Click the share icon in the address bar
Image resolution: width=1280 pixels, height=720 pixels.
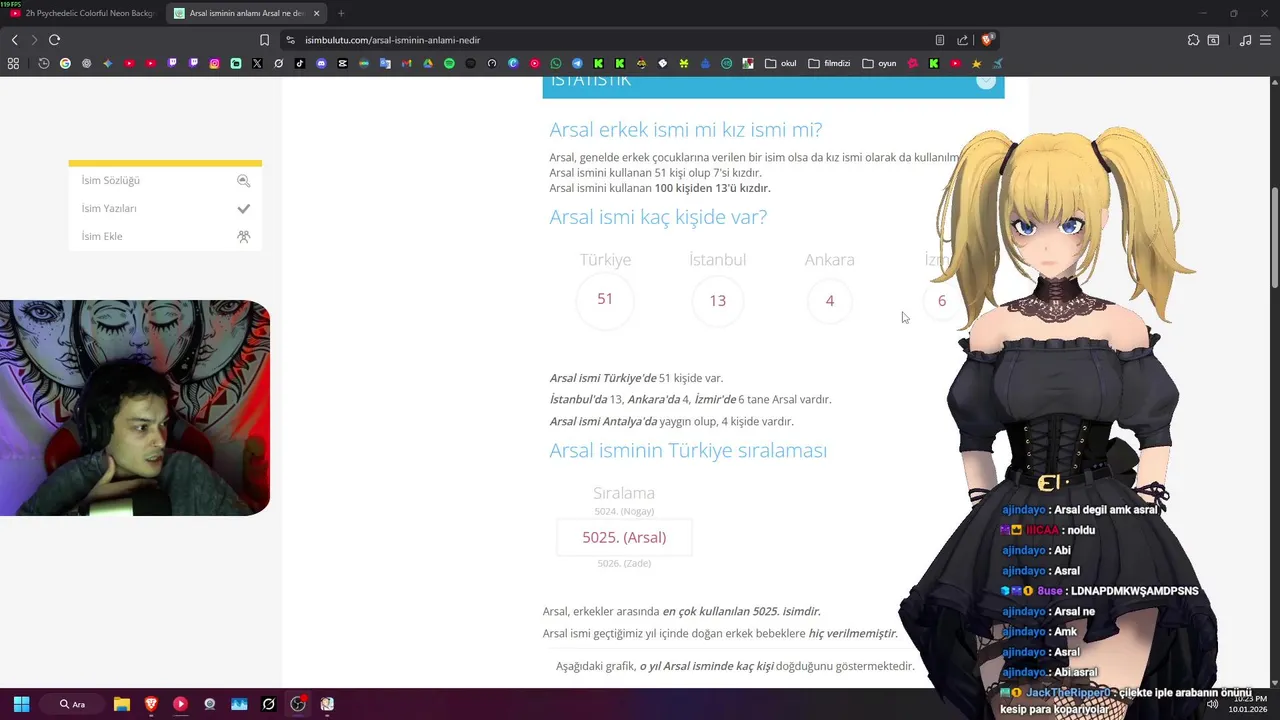point(962,40)
